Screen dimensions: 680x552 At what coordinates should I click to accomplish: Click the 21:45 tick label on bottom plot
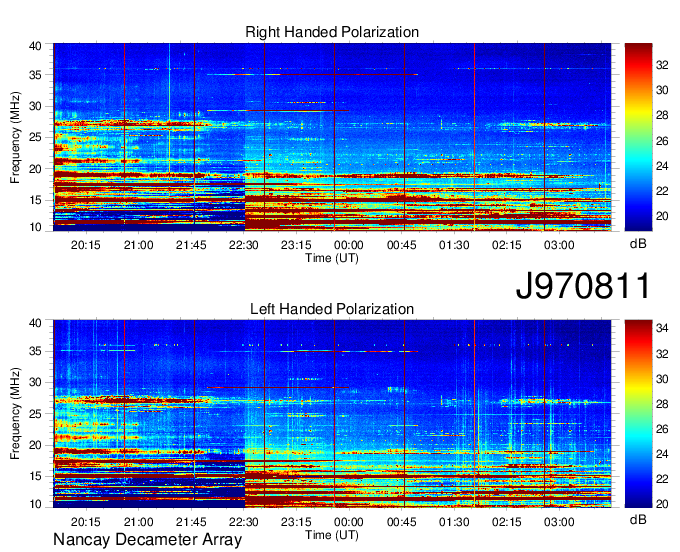(x=191, y=522)
